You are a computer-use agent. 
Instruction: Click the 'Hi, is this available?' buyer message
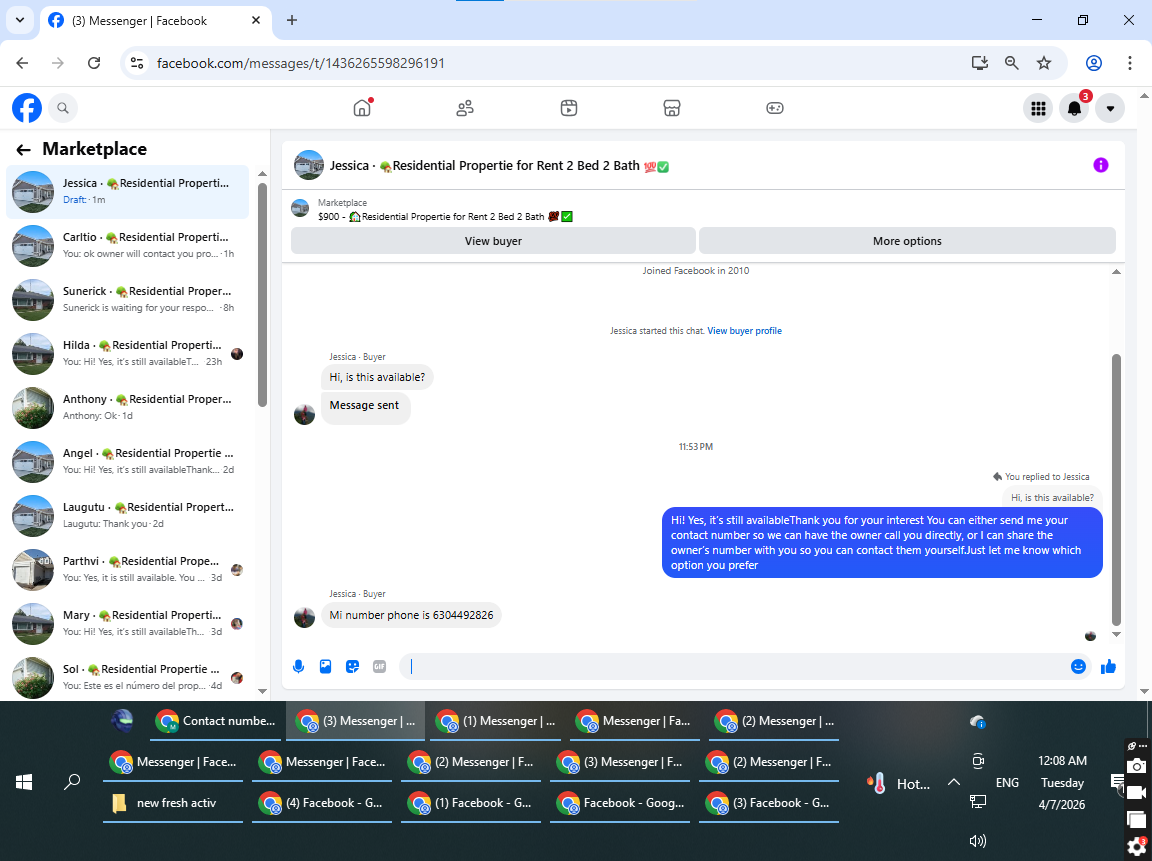[x=377, y=377]
